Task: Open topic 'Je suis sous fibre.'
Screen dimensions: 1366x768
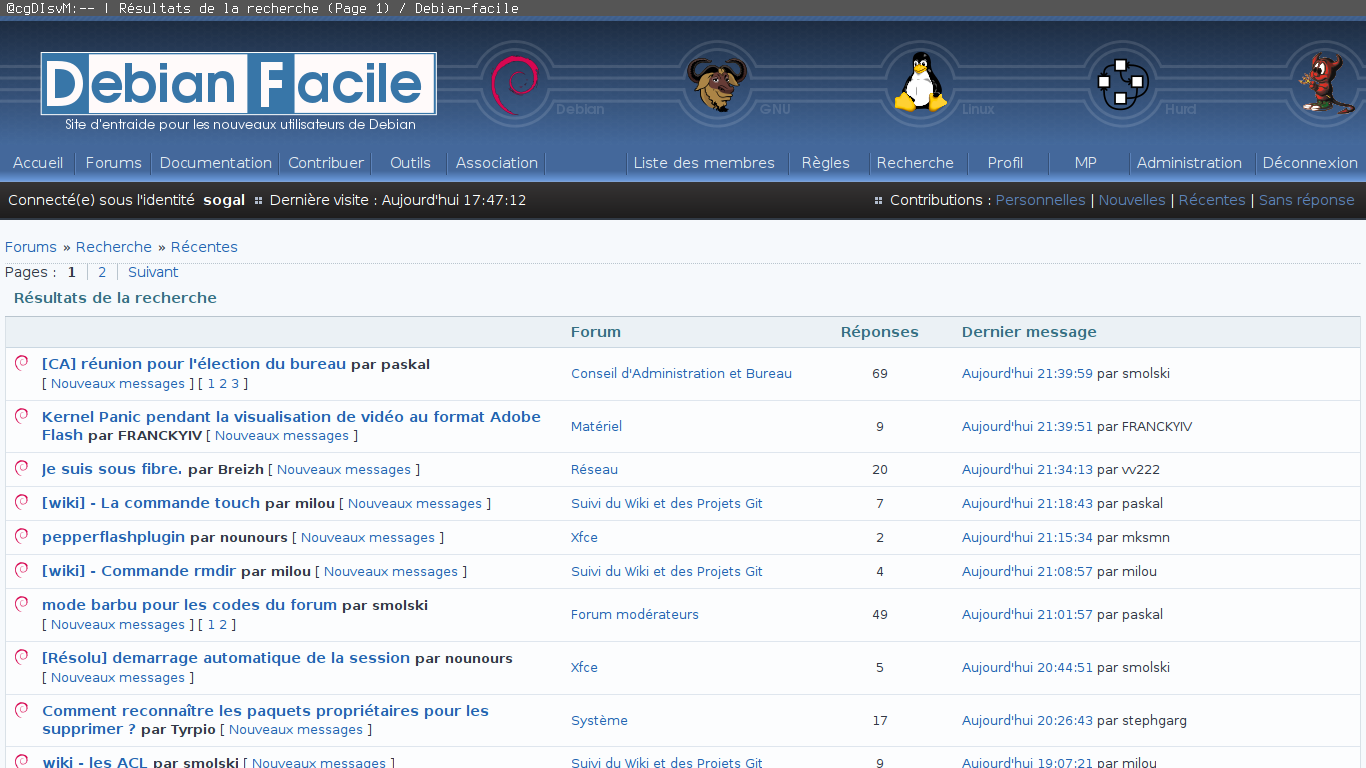Action: [112, 469]
